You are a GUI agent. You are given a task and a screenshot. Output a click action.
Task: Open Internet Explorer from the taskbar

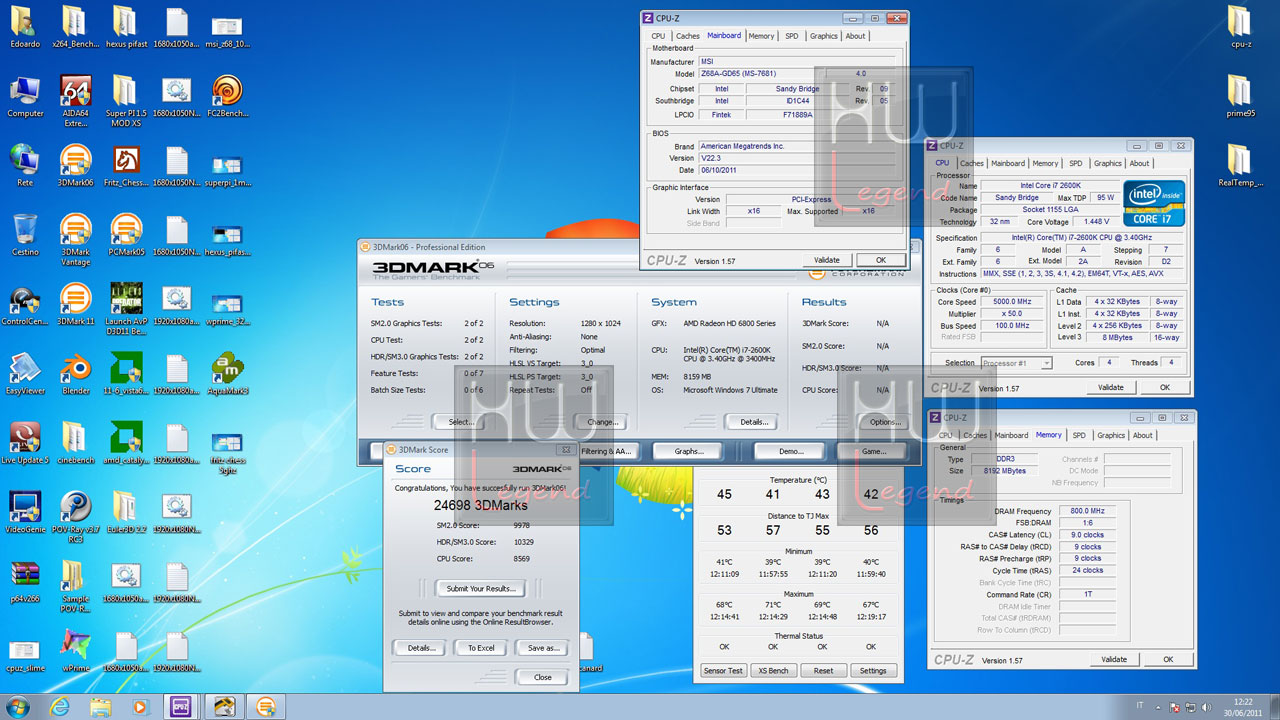(61, 707)
